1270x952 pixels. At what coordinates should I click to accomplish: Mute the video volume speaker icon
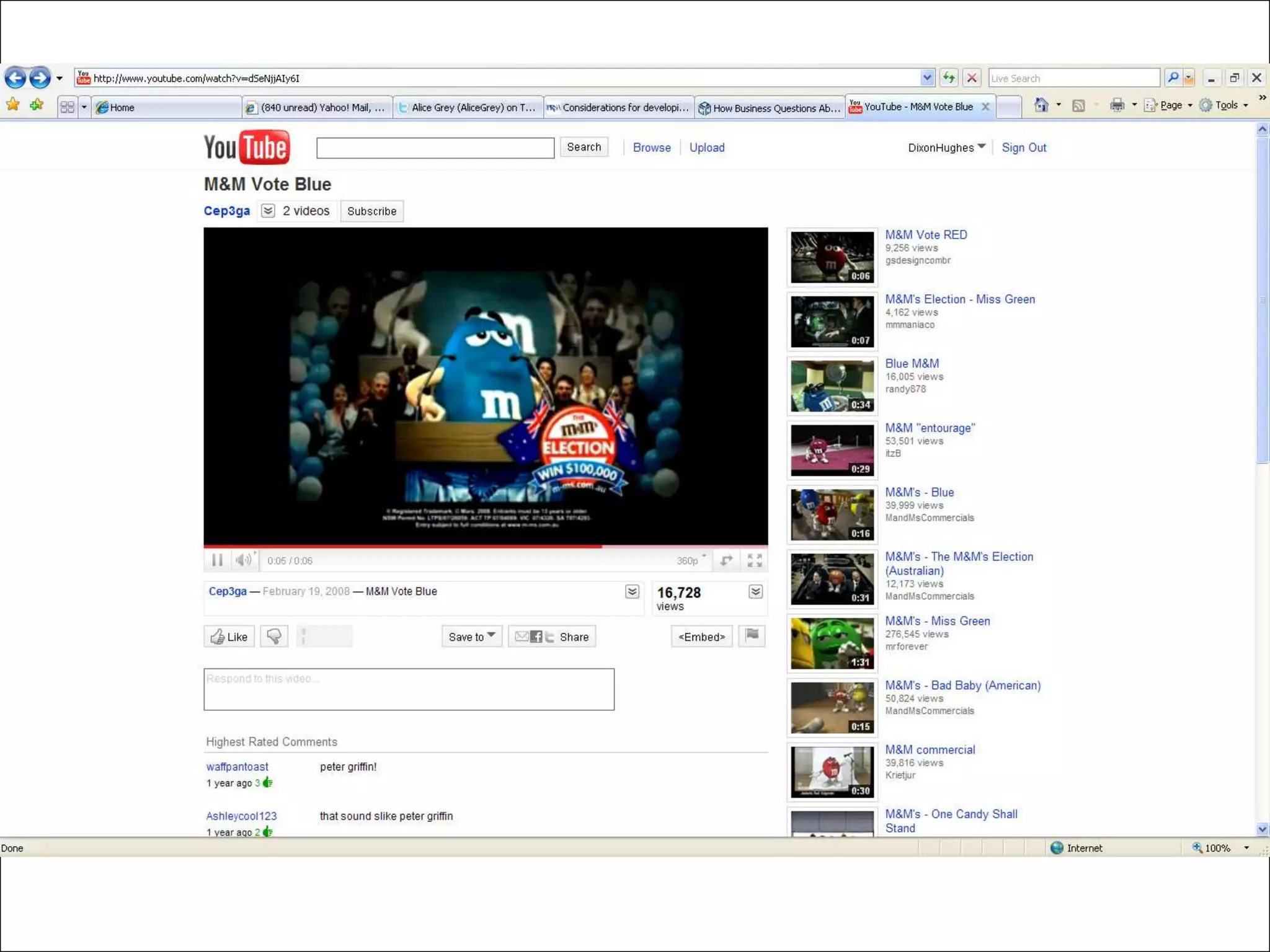[242, 560]
